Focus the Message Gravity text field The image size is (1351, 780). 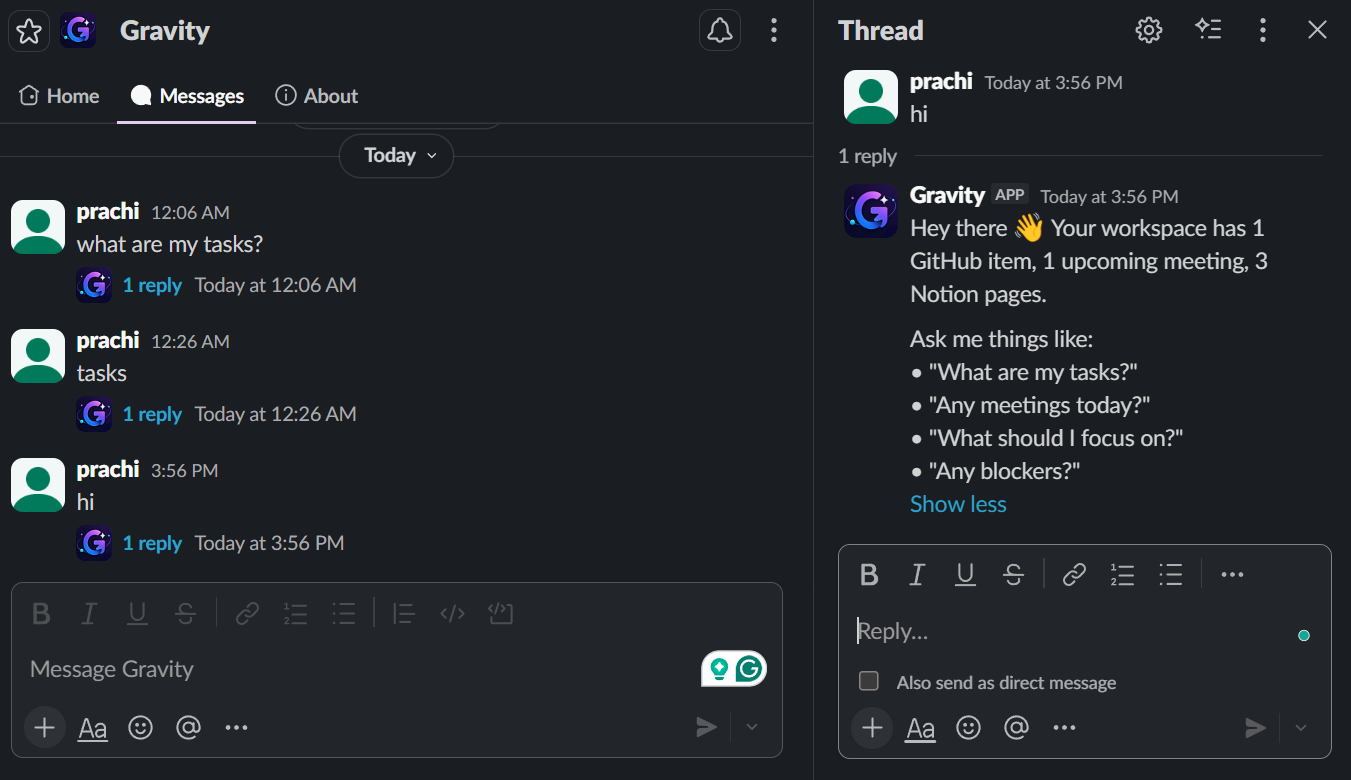(x=360, y=669)
